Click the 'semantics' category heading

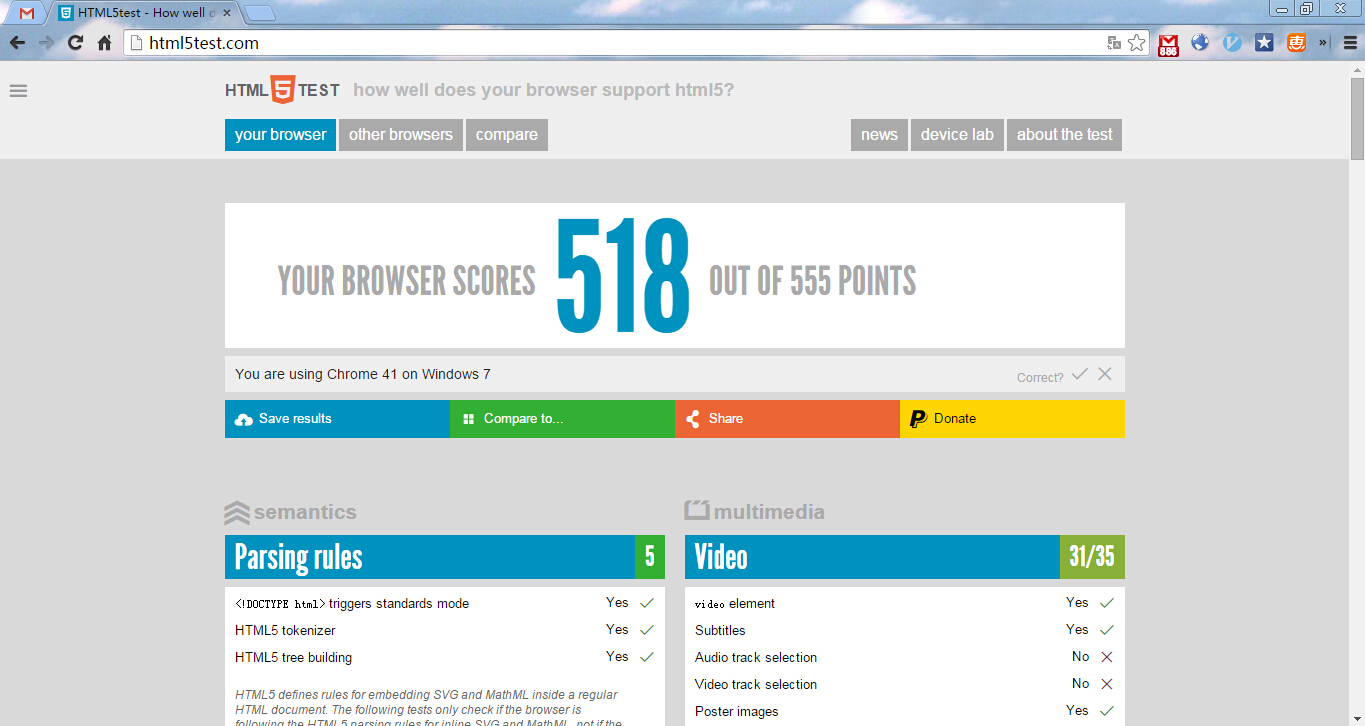tap(291, 512)
